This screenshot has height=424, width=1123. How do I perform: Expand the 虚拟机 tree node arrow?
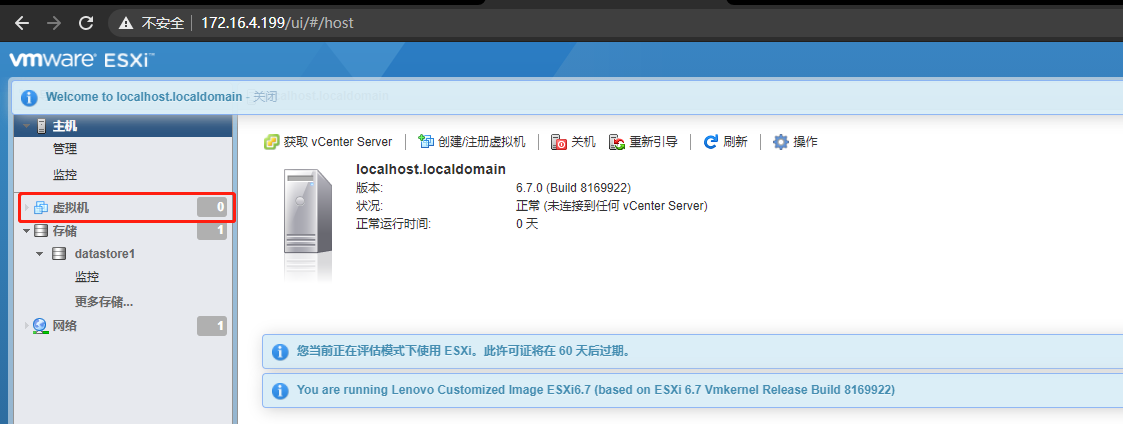(26, 208)
